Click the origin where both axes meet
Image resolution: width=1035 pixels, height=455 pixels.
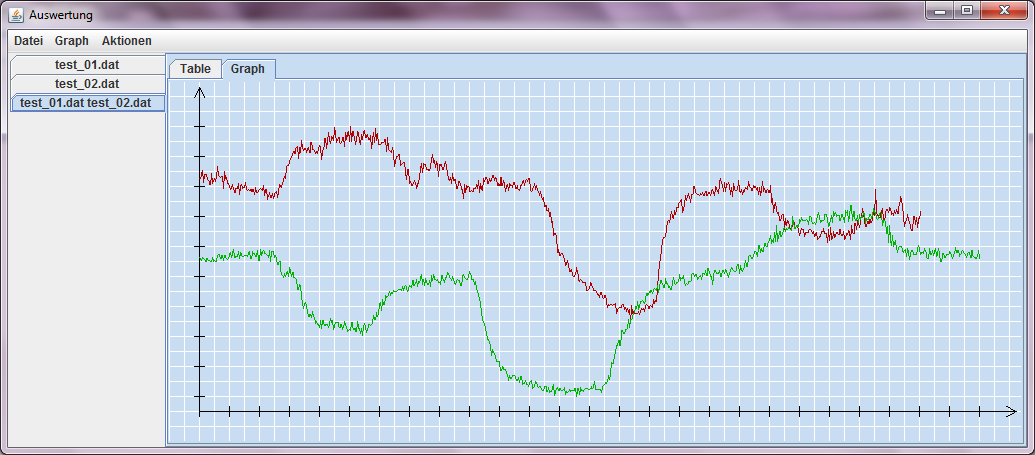point(200,411)
